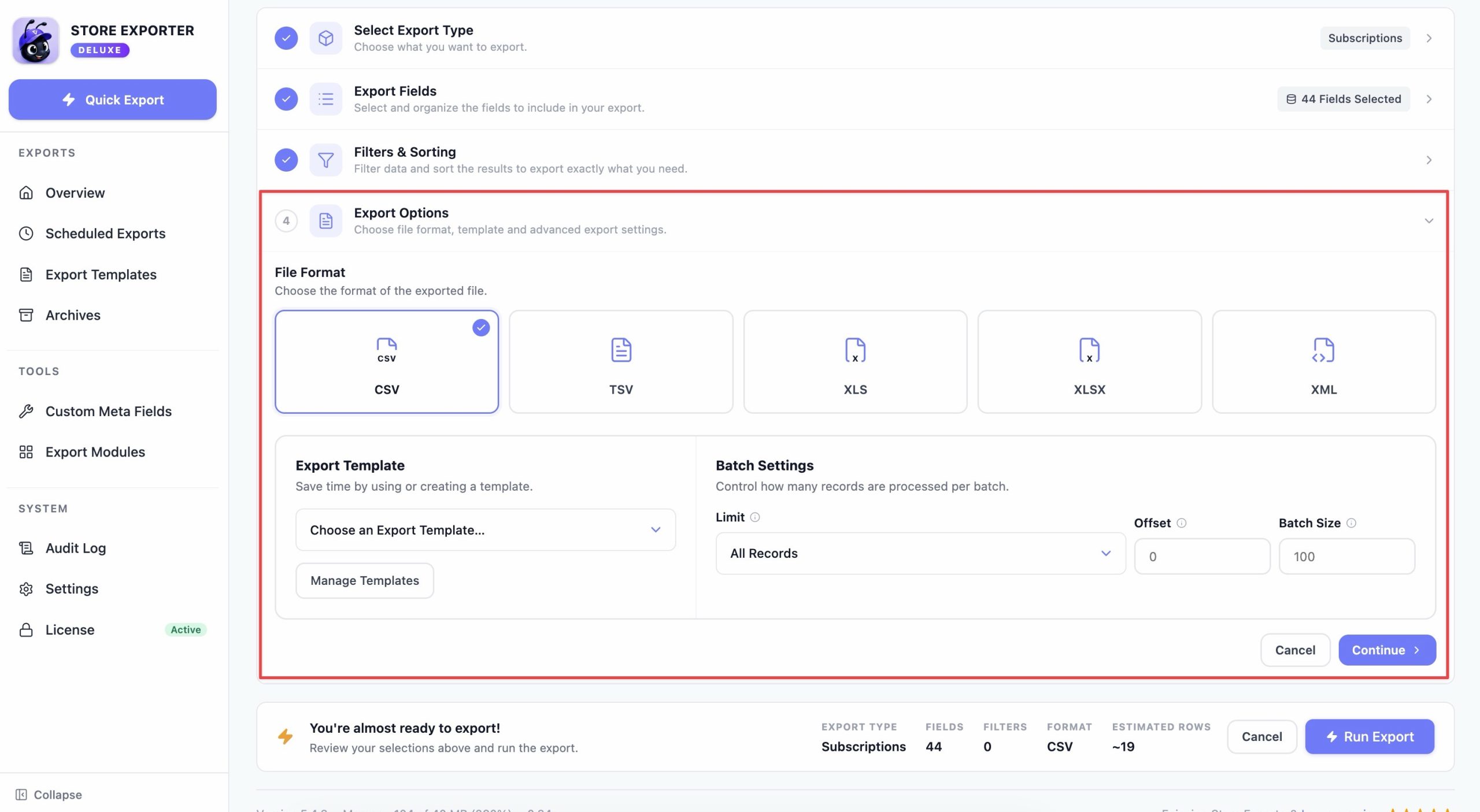
Task: Click the completed checkmark for Select Export Type
Action: click(286, 38)
